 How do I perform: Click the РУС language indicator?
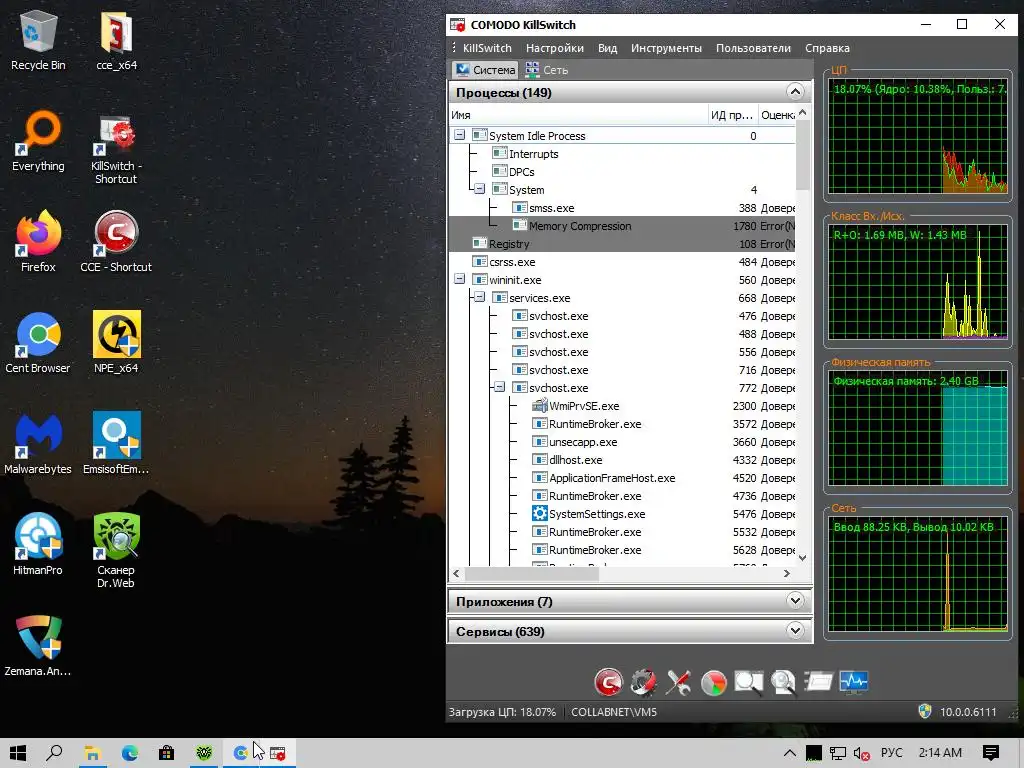[891, 753]
